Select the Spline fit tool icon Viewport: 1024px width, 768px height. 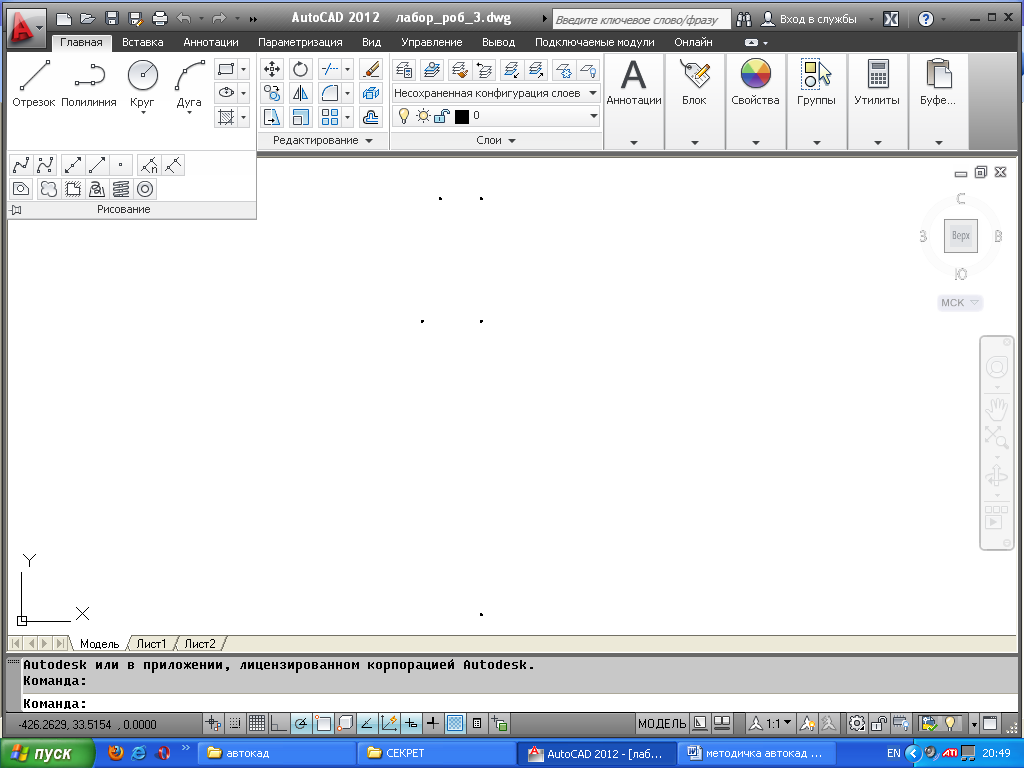point(21,165)
